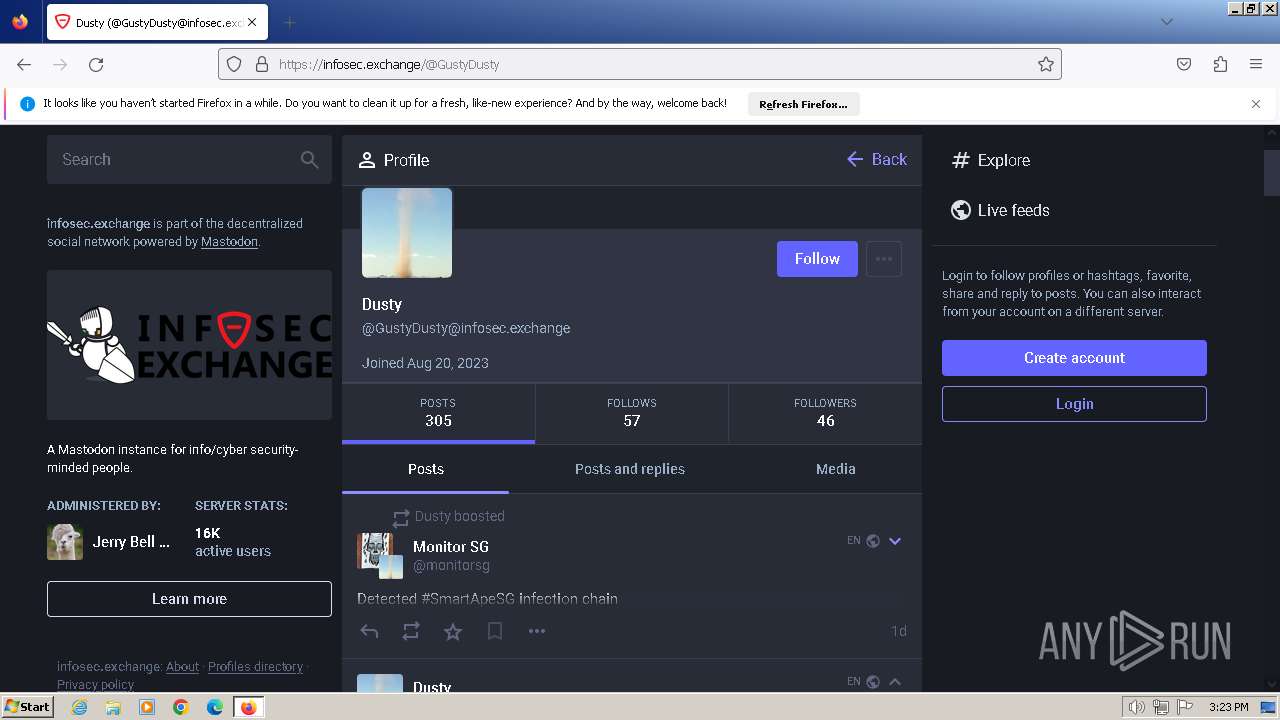The width and height of the screenshot is (1280, 720).
Task: Open the Mastodon link in the sidebar
Action: [x=229, y=242]
